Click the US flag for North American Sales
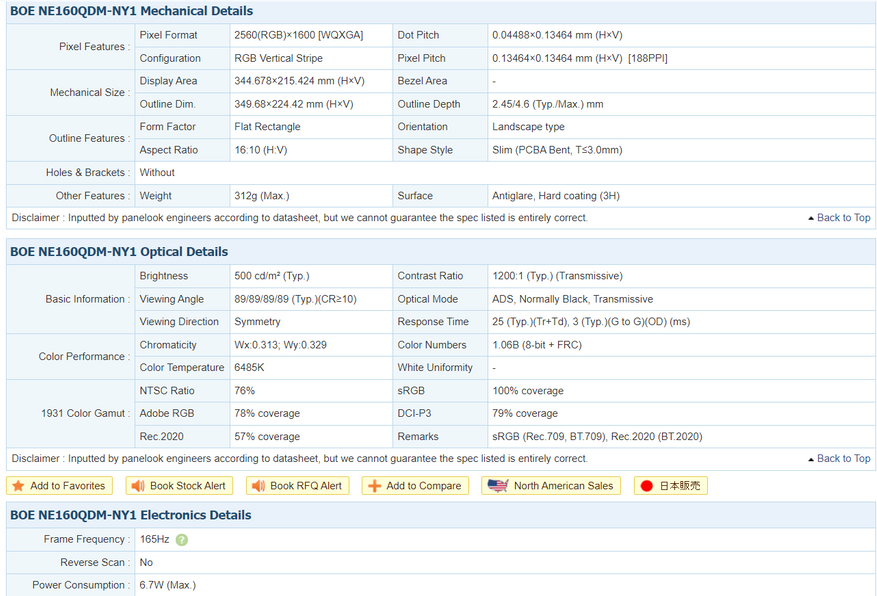 coord(496,486)
